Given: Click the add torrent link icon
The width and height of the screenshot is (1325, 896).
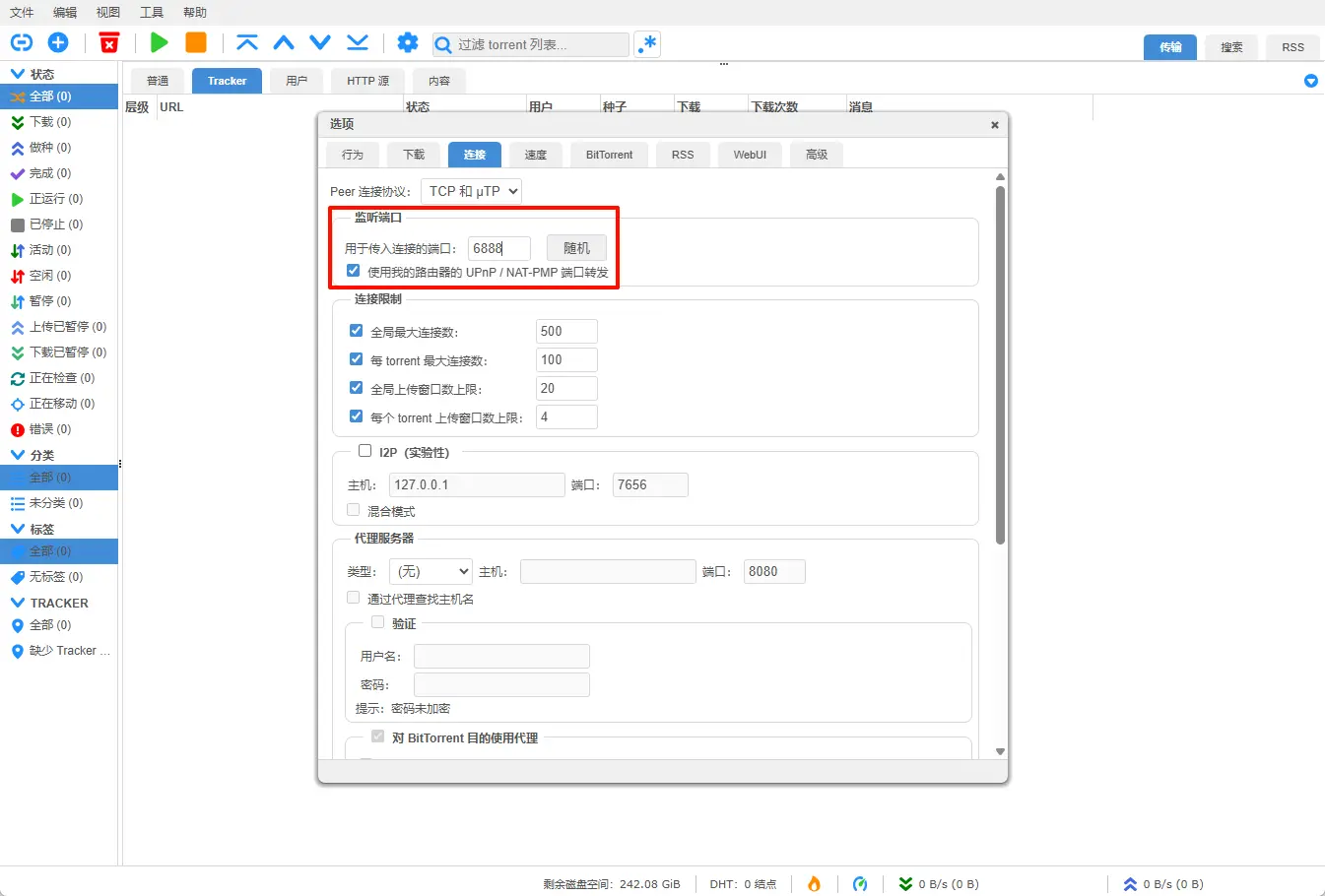Looking at the screenshot, I should point(21,42).
